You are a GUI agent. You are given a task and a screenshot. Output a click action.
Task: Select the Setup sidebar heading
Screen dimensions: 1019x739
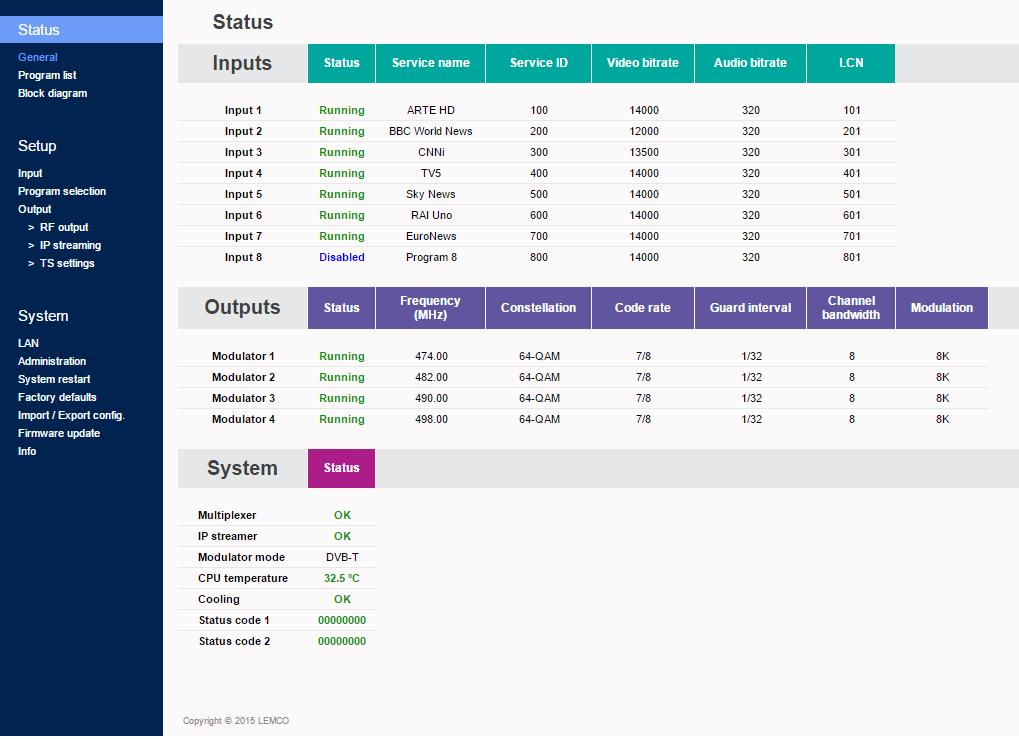37,146
